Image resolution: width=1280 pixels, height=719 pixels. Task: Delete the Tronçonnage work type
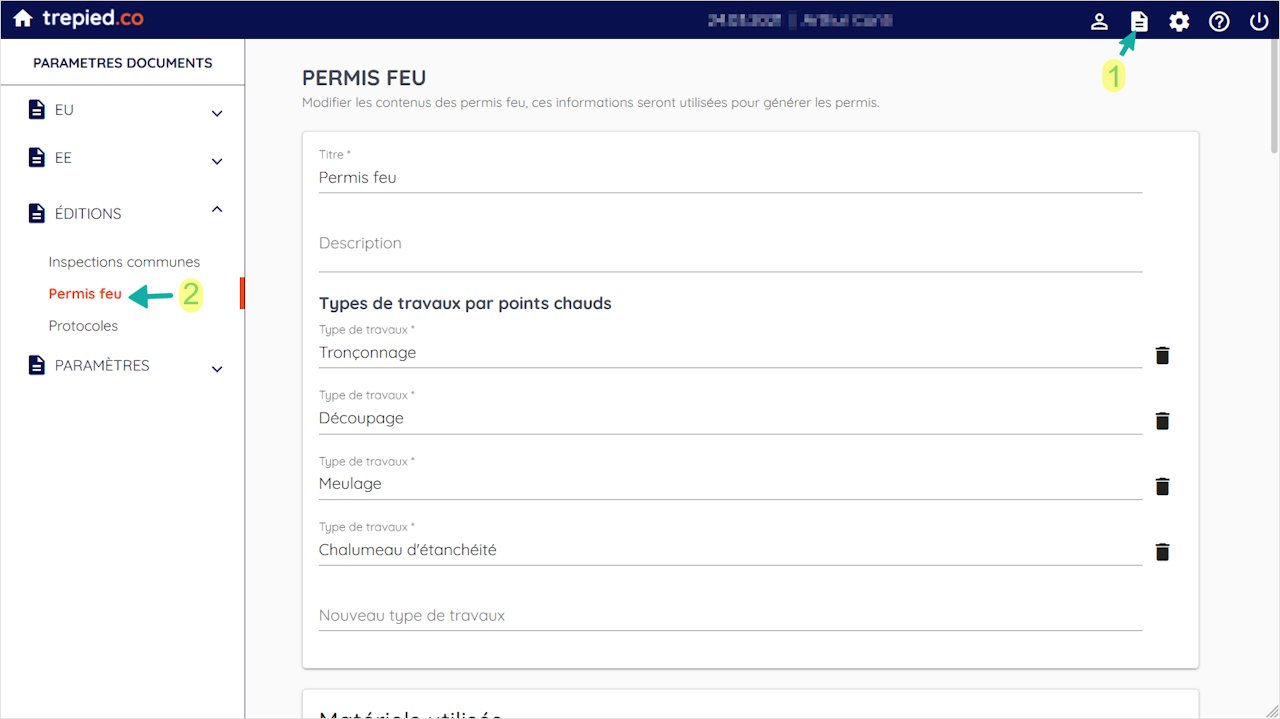1162,355
